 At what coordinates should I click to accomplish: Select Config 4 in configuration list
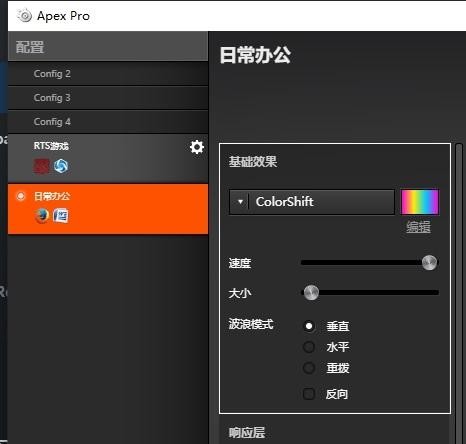pos(108,122)
